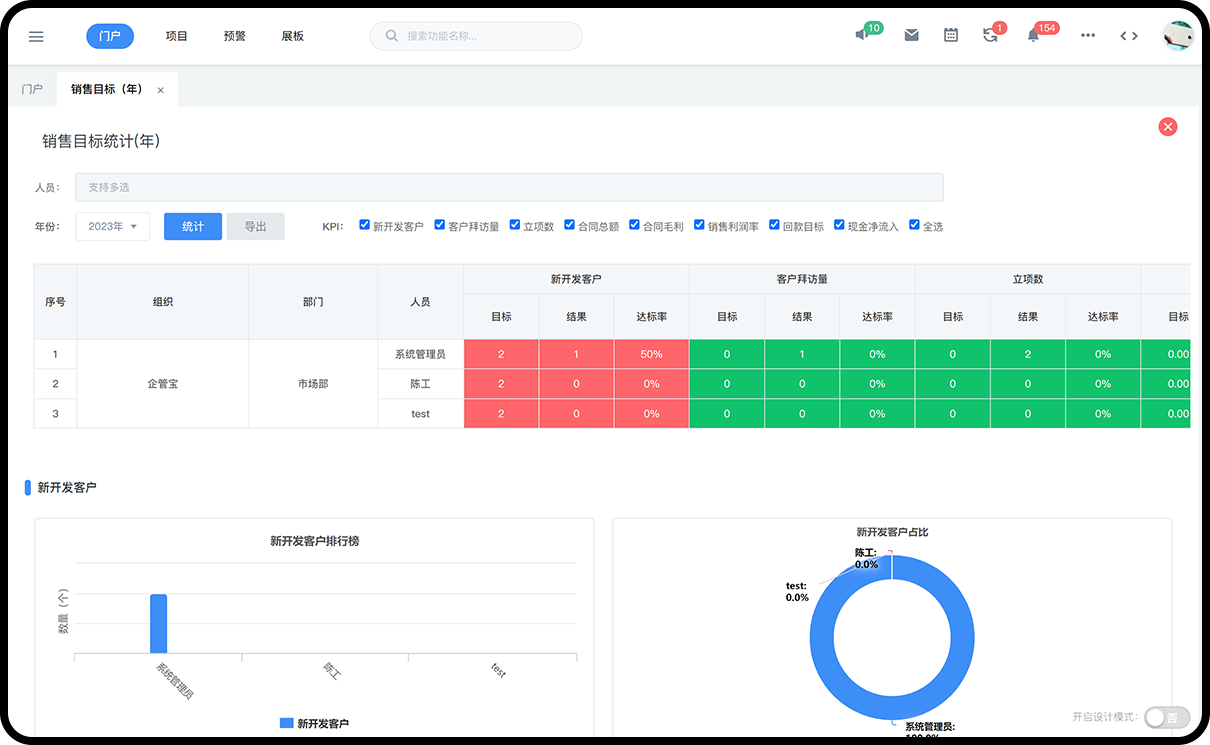Switch on the 开启设计模式 toggle

coord(1166,717)
